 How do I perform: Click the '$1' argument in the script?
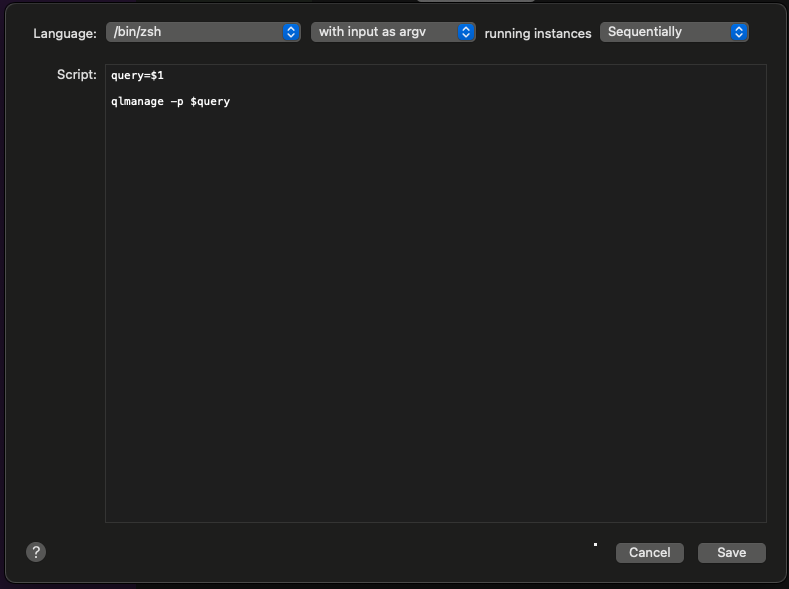(157, 76)
